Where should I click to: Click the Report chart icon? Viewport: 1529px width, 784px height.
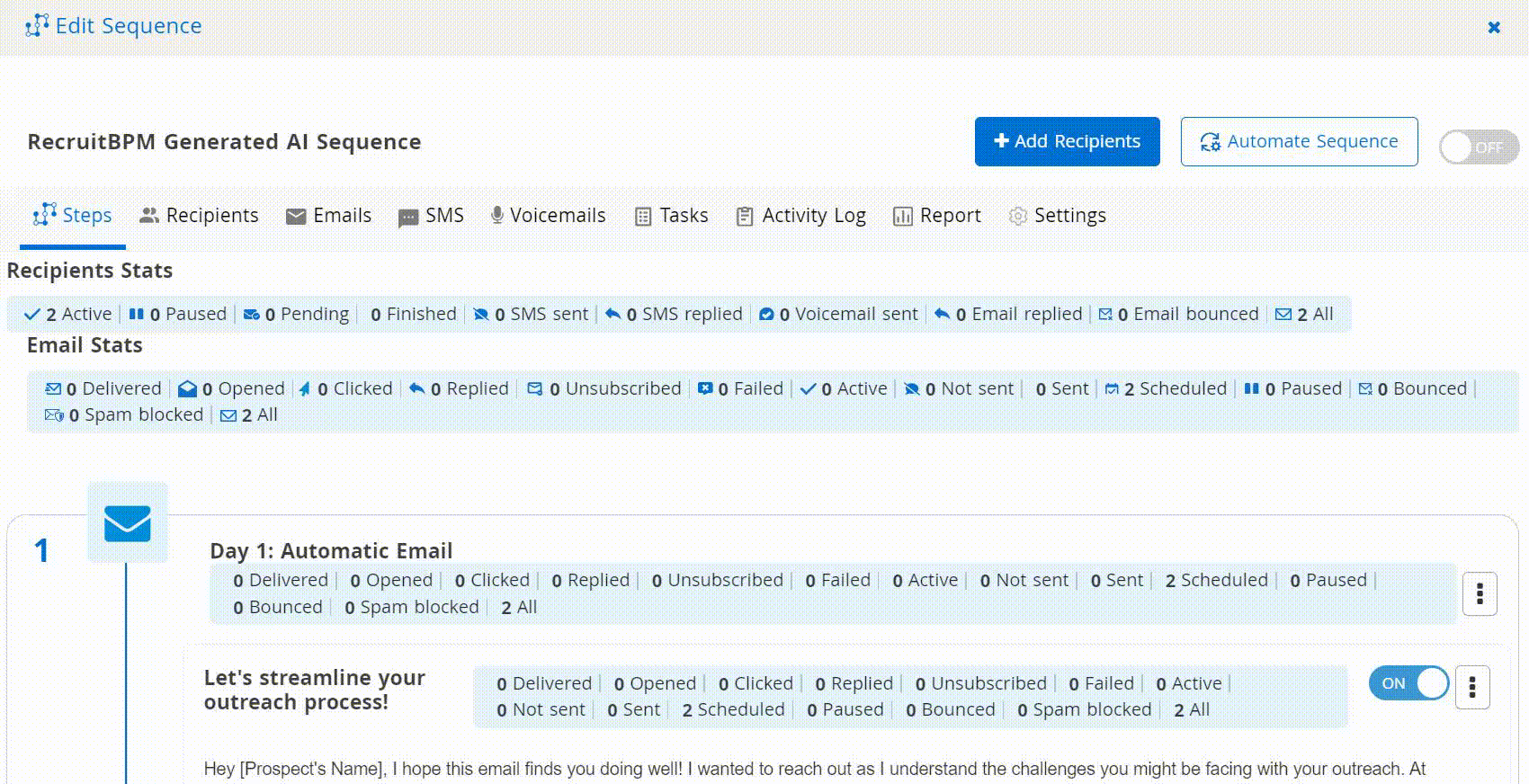(x=902, y=217)
